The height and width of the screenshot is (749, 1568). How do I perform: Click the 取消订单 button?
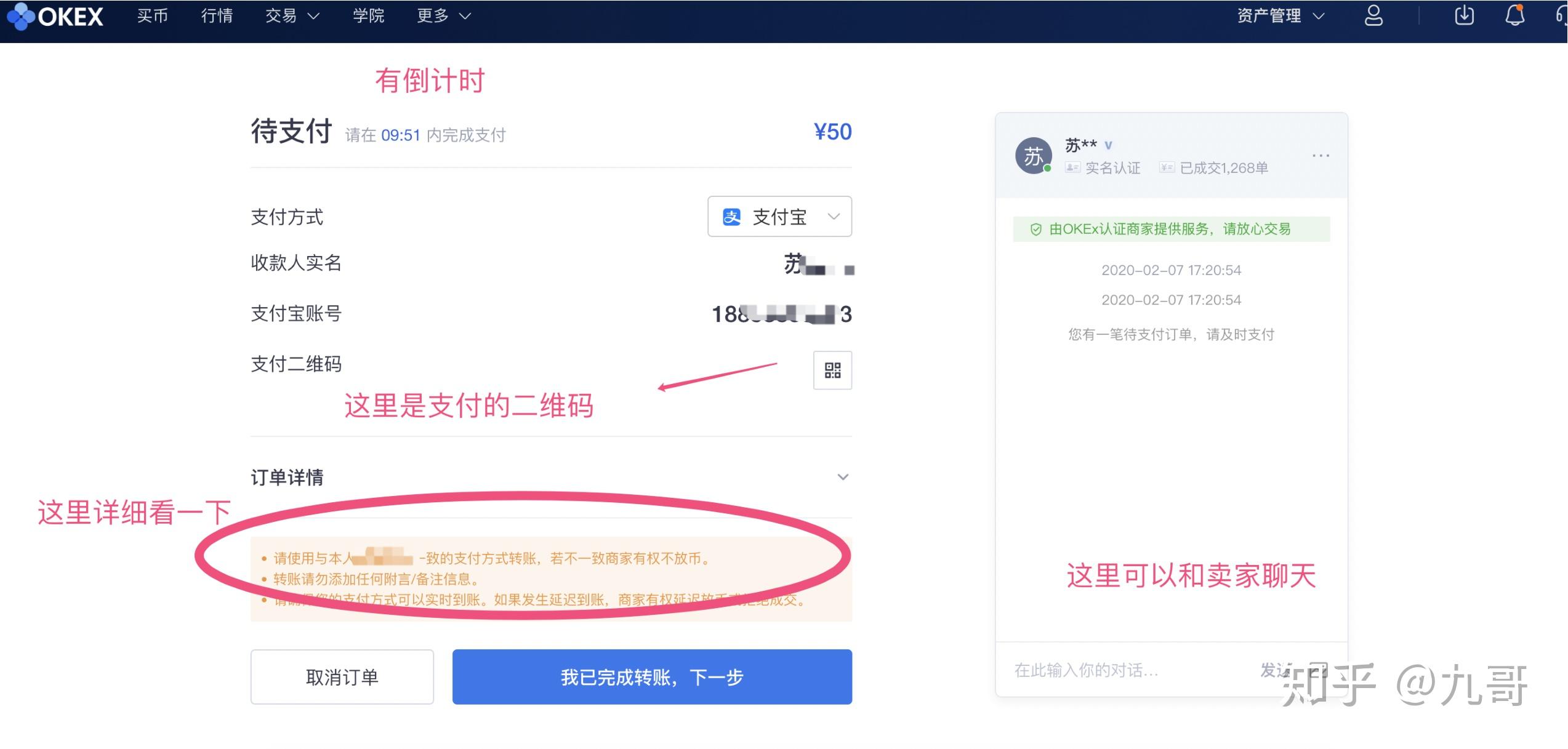click(x=342, y=677)
